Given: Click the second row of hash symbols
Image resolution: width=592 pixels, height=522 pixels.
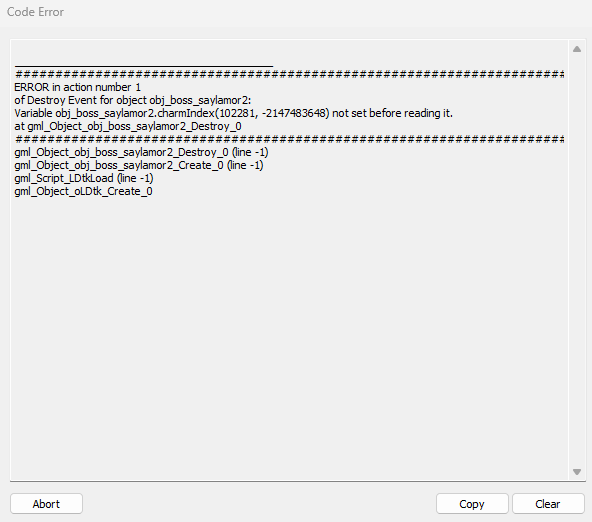Looking at the screenshot, I should [x=289, y=139].
